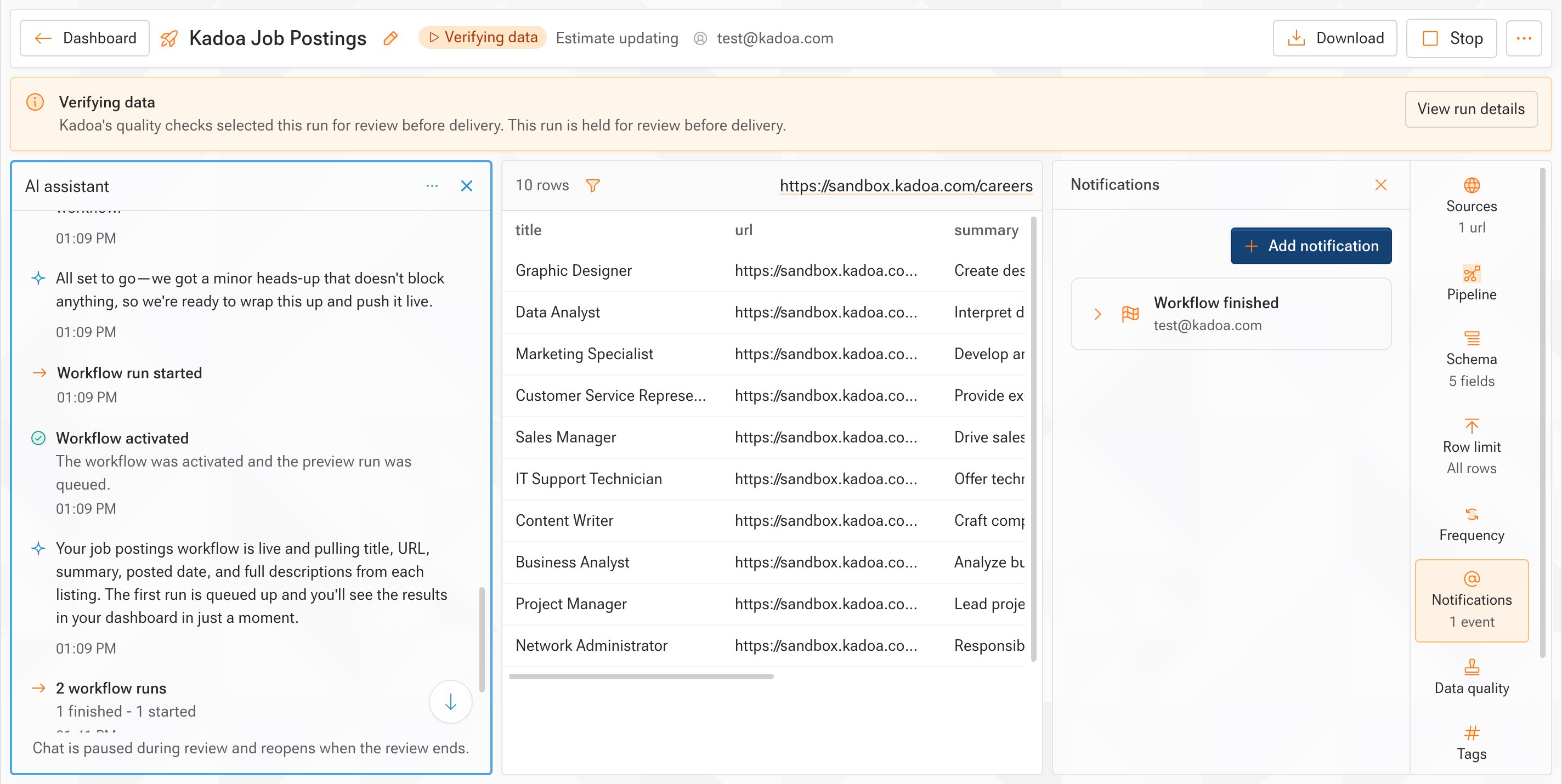The image size is (1562, 784).
Task: Select the Marketing Specialist row title
Action: pos(584,354)
